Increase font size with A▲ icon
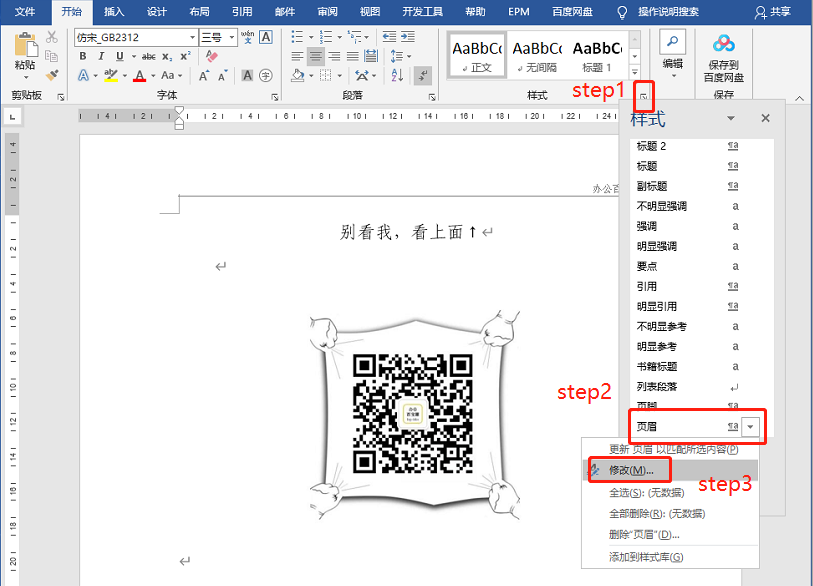813x586 pixels. [204, 76]
